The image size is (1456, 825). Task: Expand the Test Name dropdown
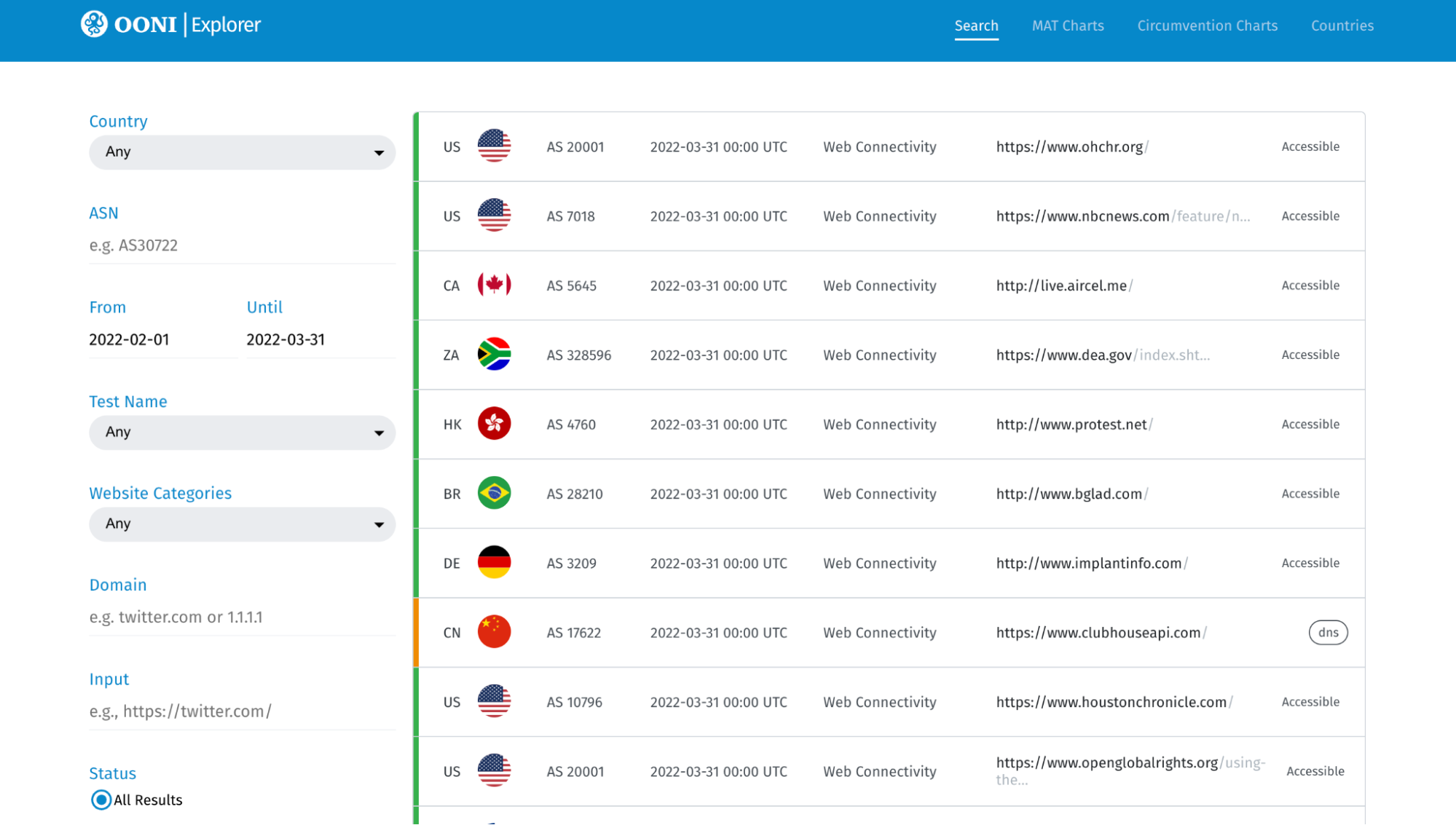point(242,433)
